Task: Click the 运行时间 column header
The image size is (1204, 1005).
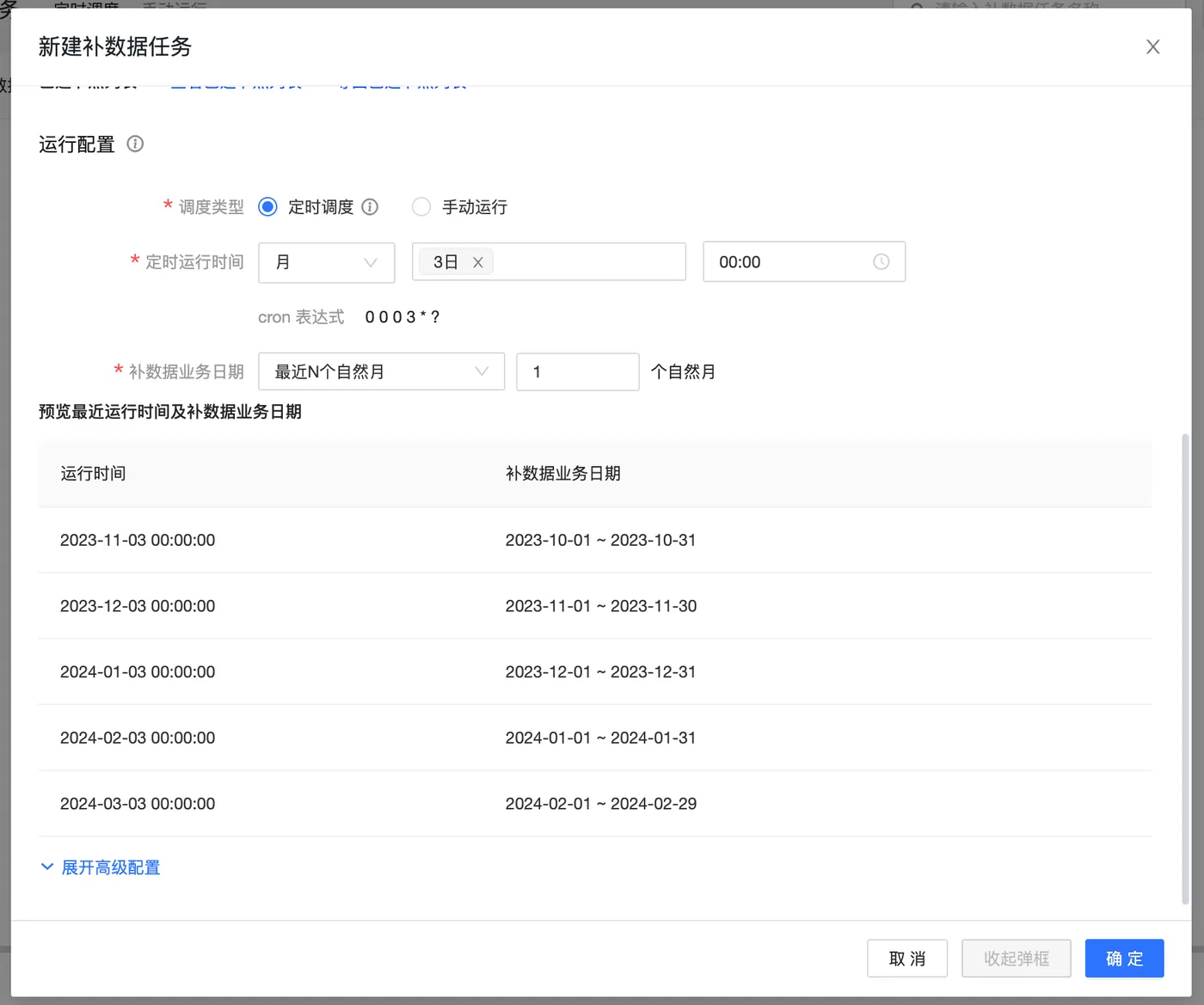Action: point(93,474)
